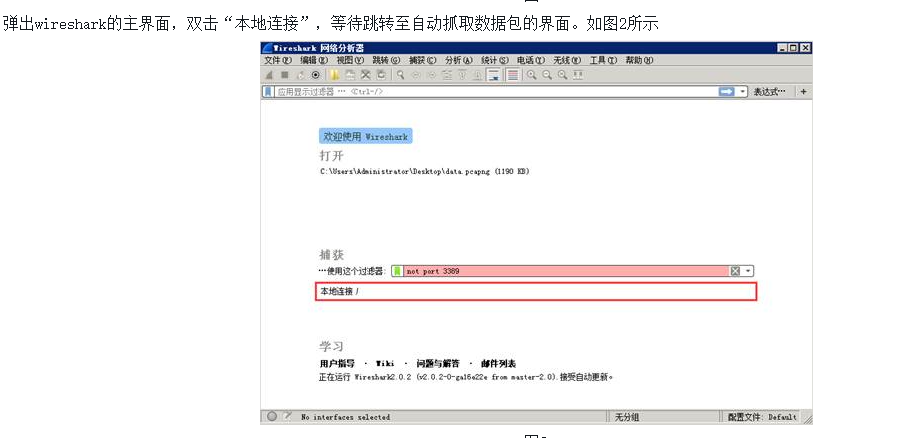Click 'No interfaces selected' status text
This screenshot has height=438, width=921.
tap(345, 417)
